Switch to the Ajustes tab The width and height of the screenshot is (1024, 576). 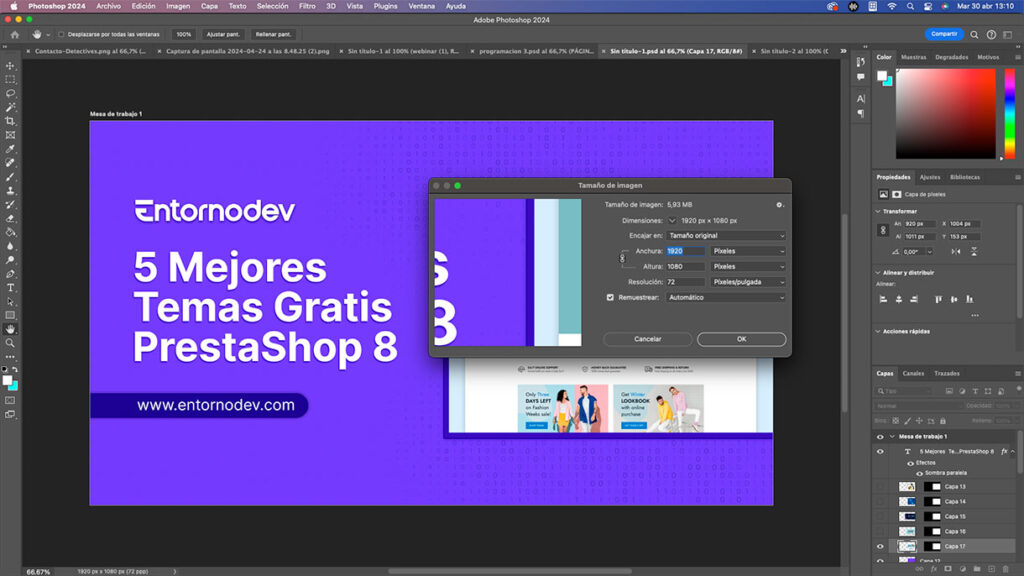coord(929,177)
